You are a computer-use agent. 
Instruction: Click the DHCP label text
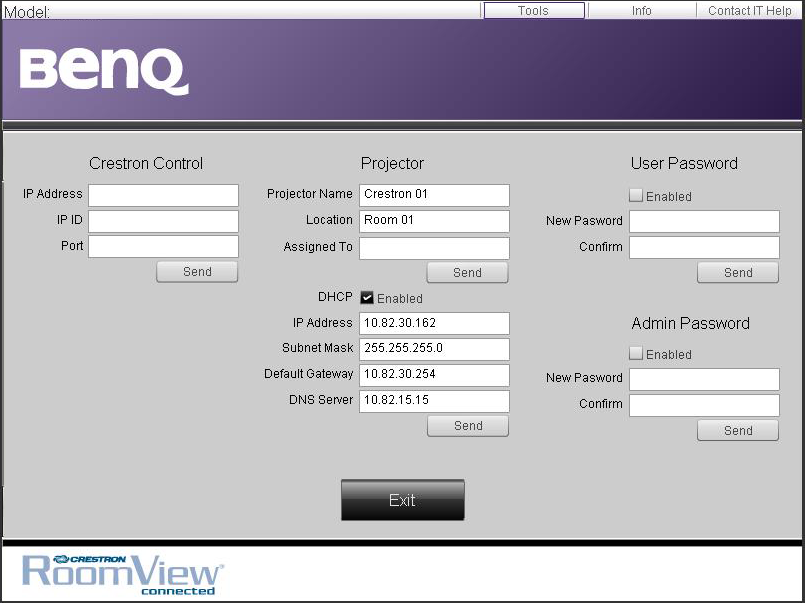[335, 297]
